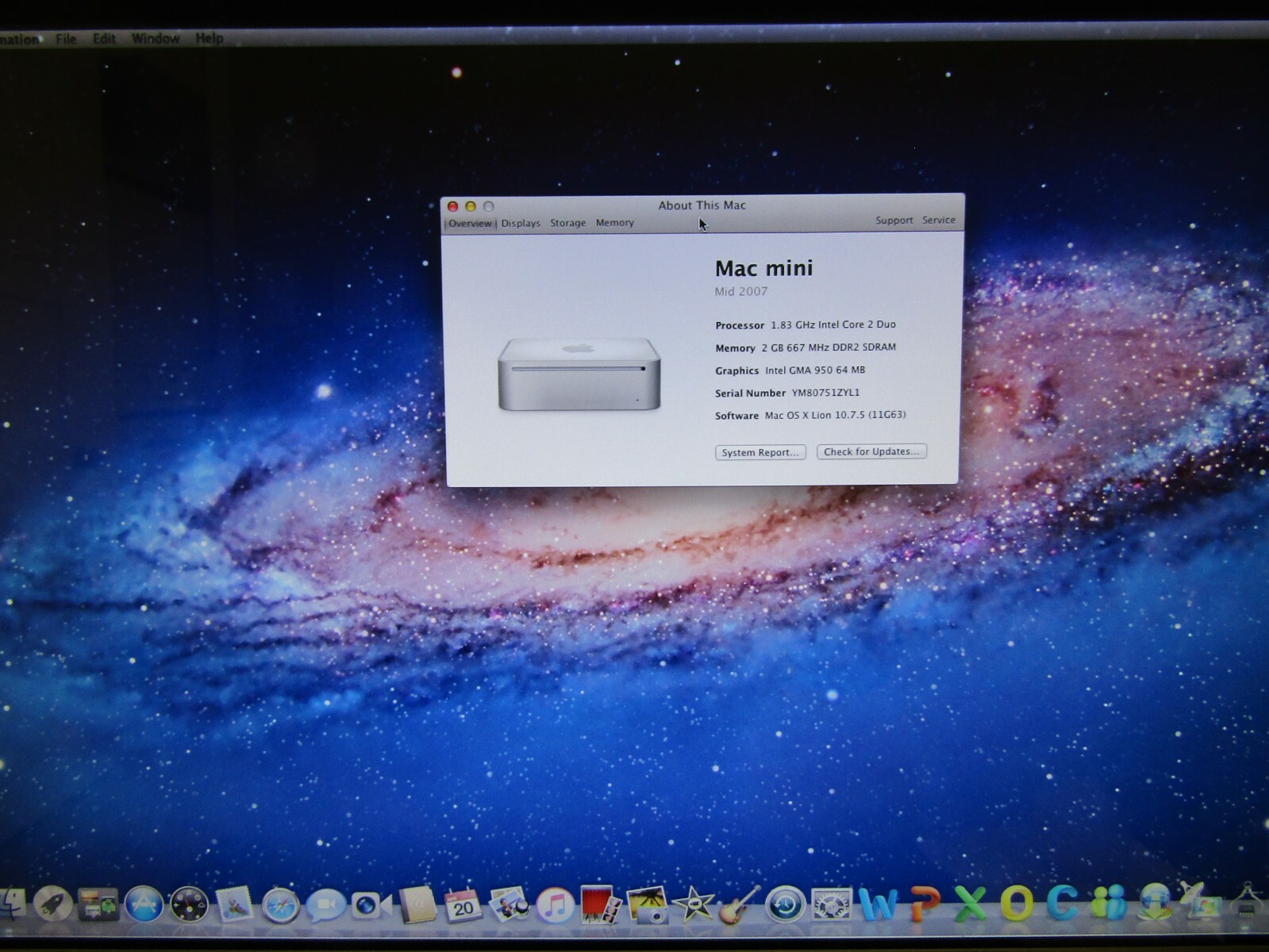The width and height of the screenshot is (1269, 952).
Task: Open Remote Desktop Connection in the Dock
Action: 1202,904
